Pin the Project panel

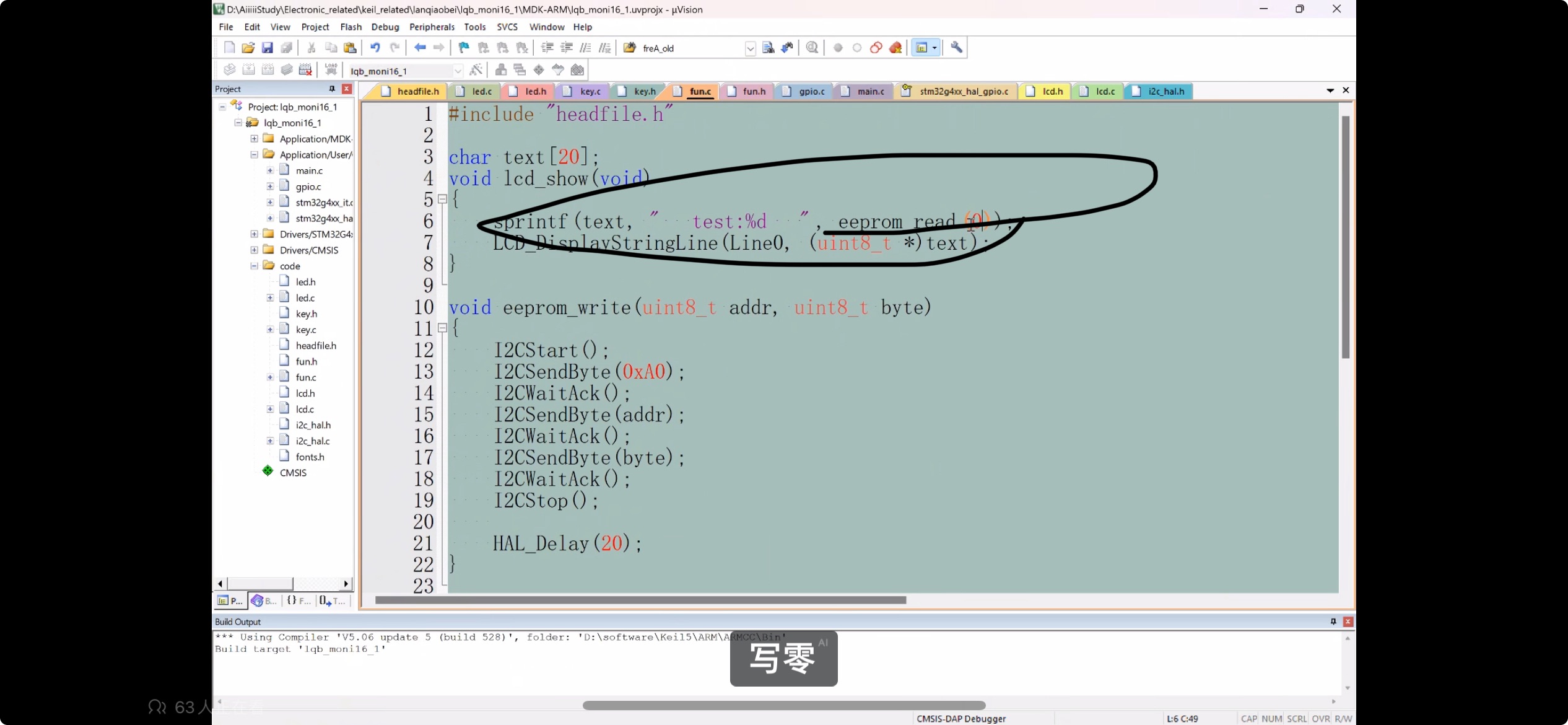[332, 89]
